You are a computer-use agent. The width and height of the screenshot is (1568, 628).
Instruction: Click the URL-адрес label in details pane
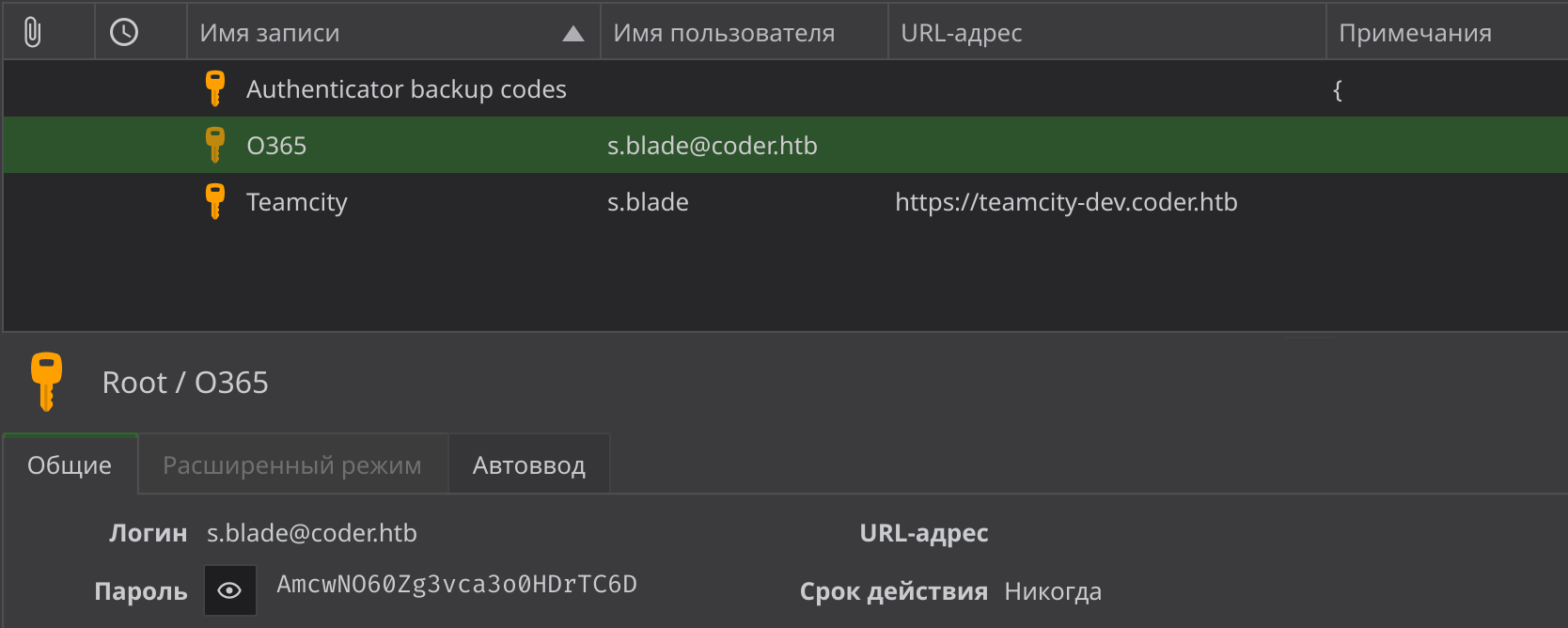924,533
